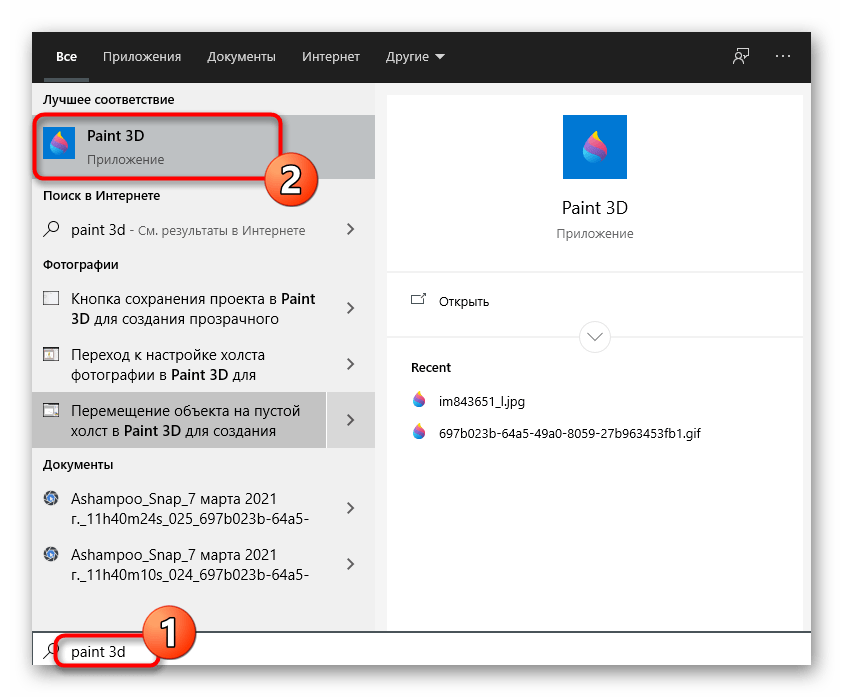The height and width of the screenshot is (697, 843).
Task: Expand arrow for paint 3d web search result
Action: point(350,229)
